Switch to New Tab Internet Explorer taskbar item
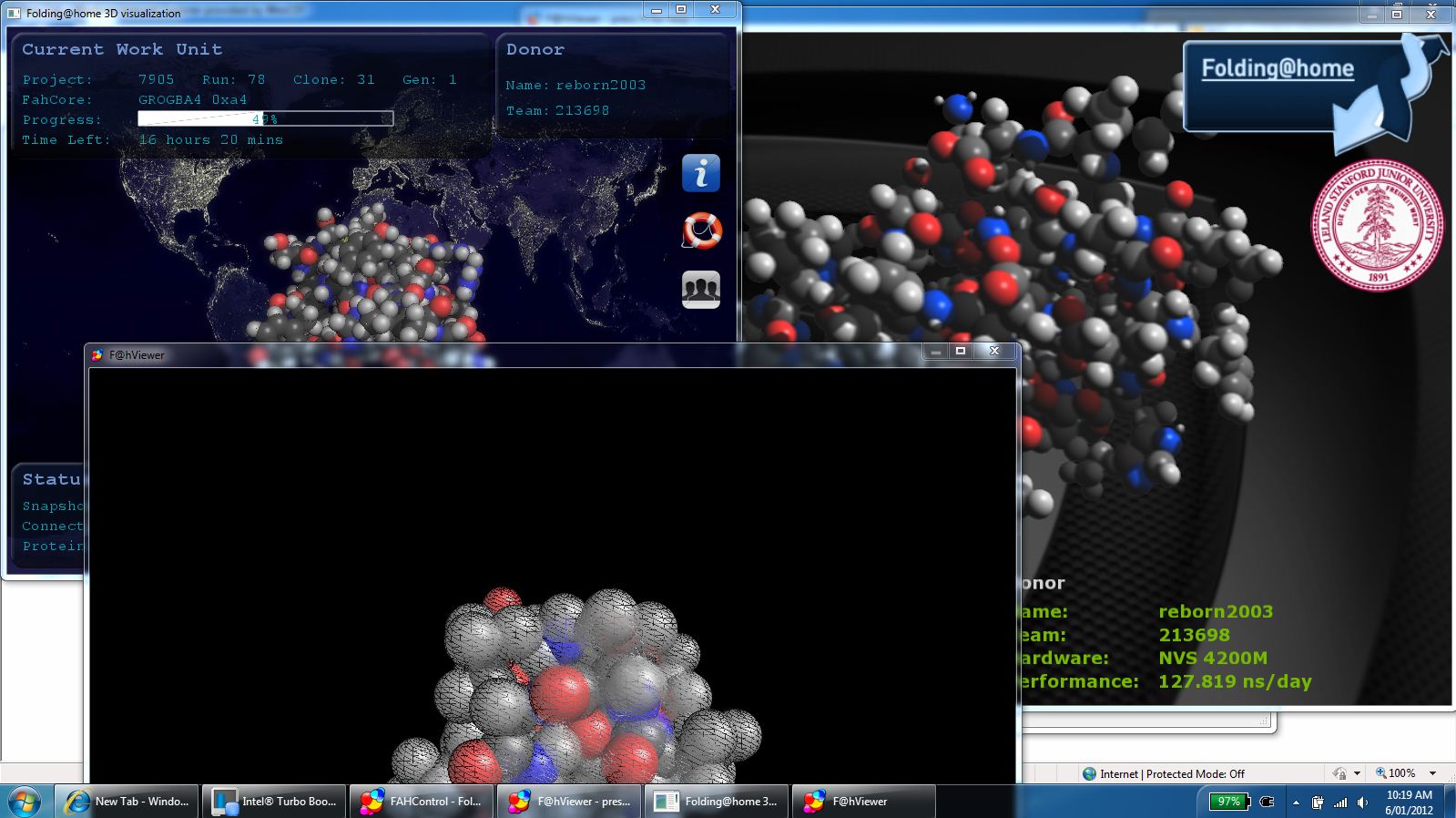 (127, 802)
